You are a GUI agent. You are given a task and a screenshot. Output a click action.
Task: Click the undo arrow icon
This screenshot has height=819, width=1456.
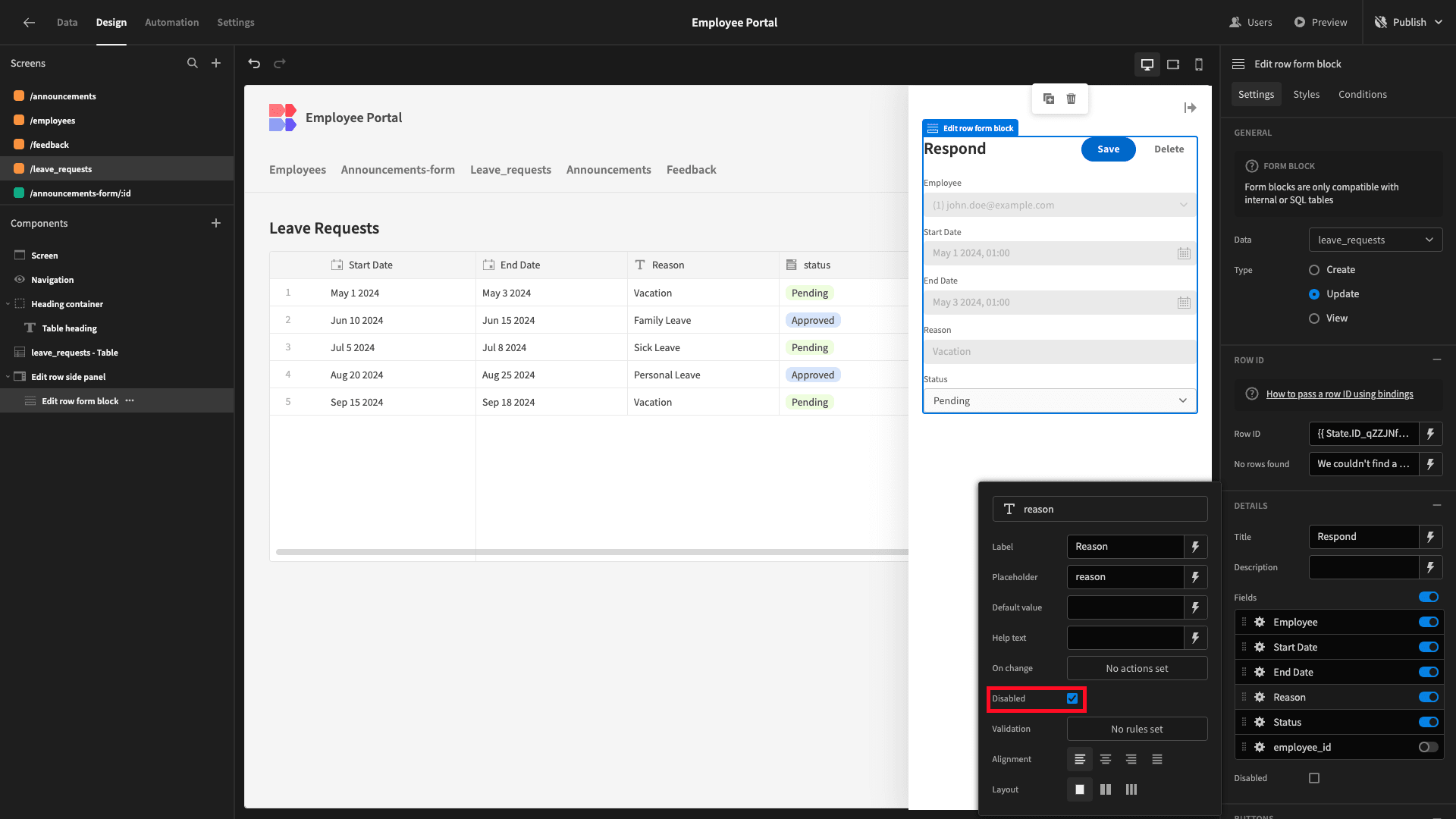pos(254,64)
